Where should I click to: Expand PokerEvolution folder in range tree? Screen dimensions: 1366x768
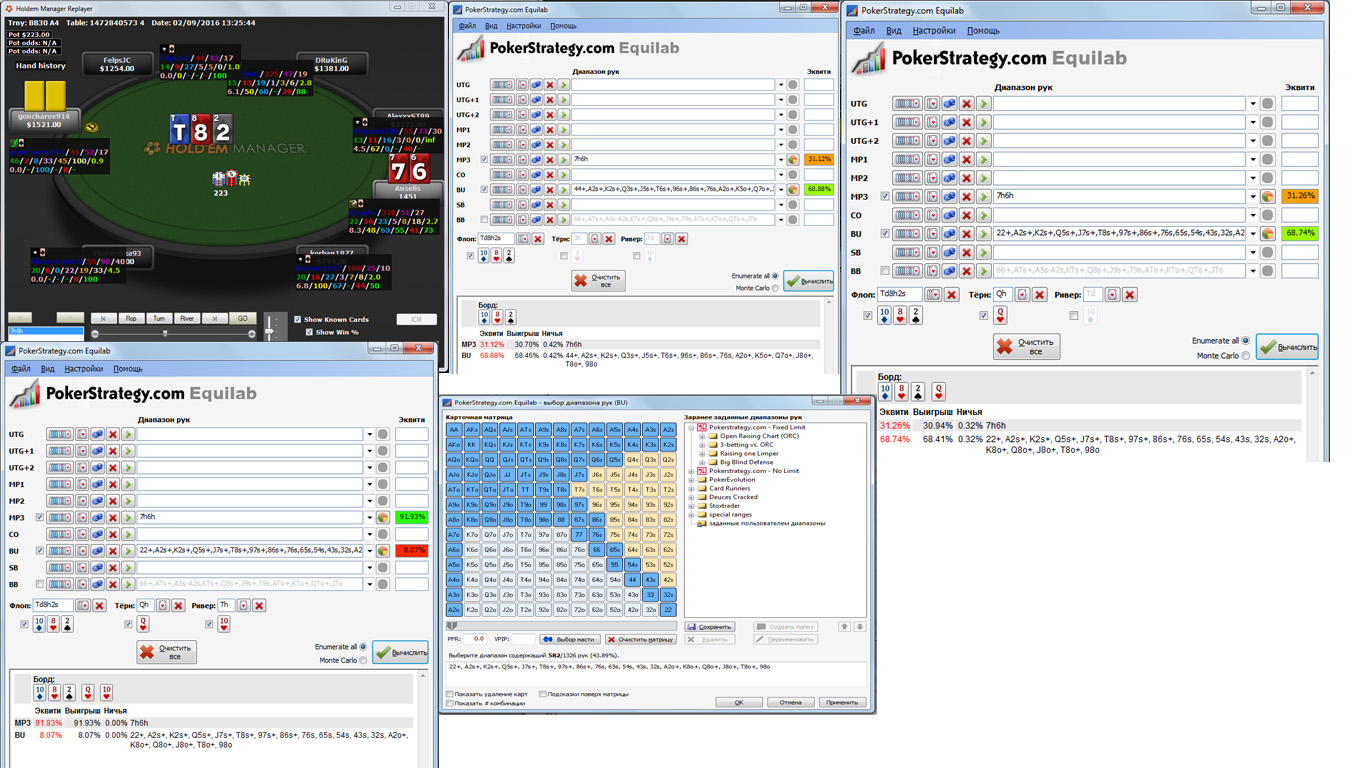click(x=691, y=480)
